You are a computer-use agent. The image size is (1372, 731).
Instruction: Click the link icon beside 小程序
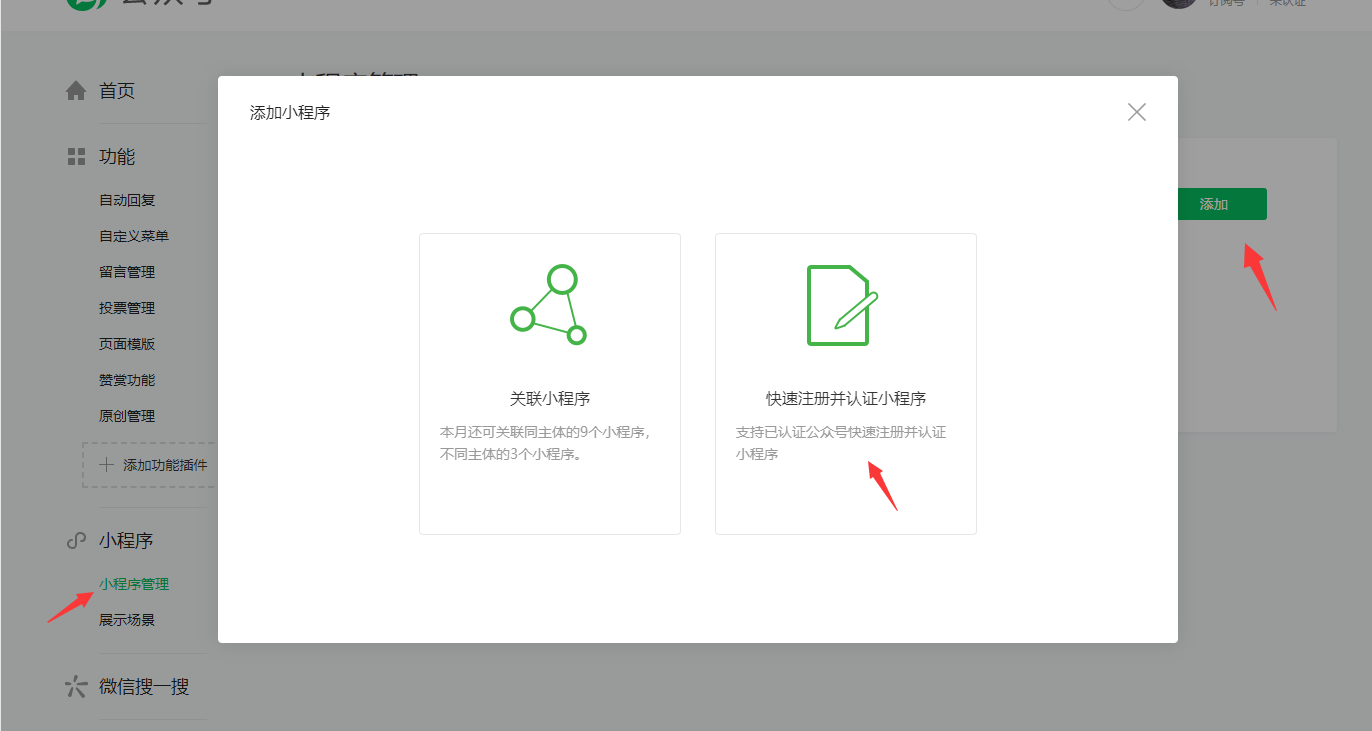point(76,541)
